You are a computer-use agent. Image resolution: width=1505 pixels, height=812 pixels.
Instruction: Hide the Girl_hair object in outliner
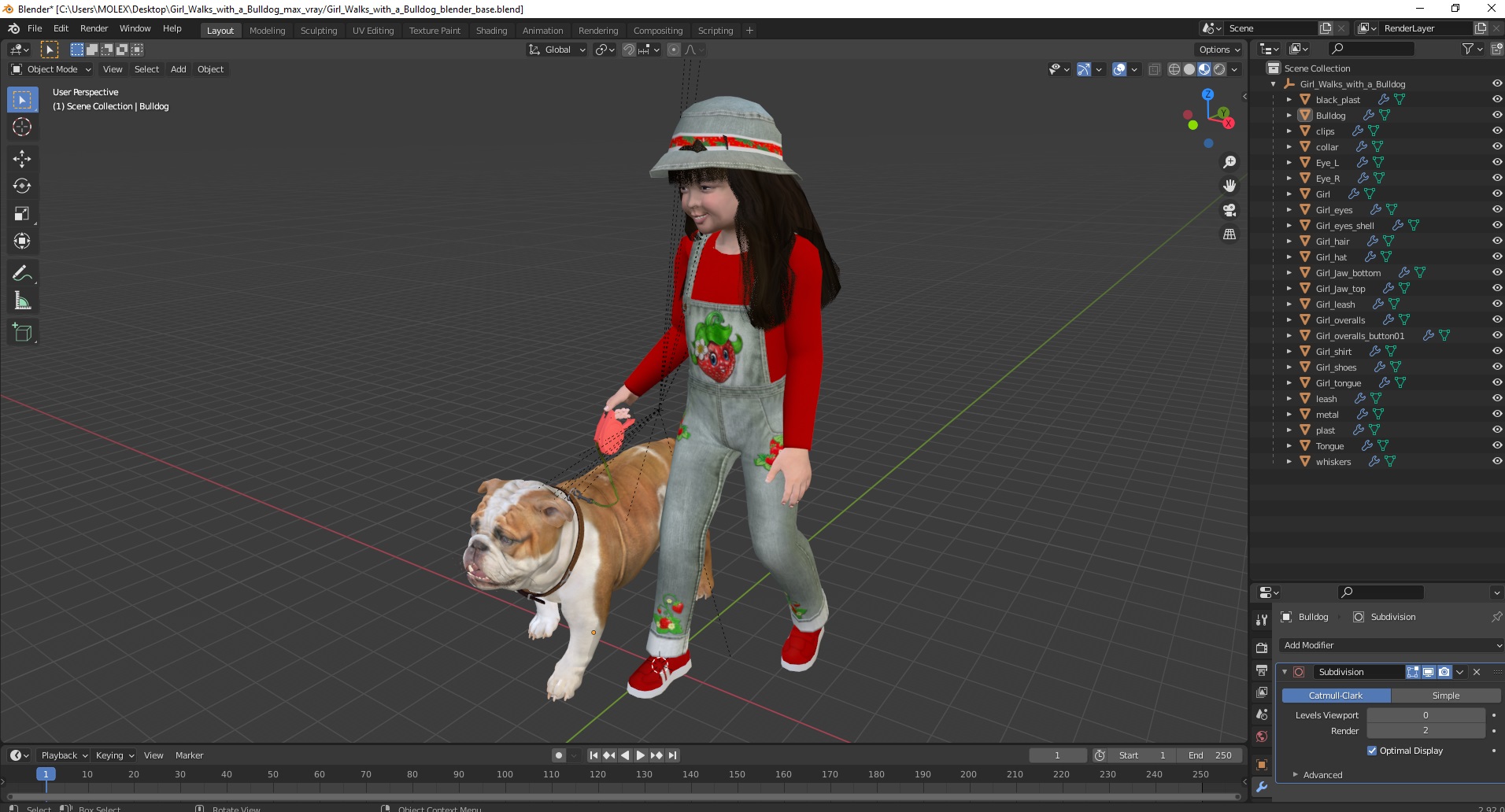click(x=1496, y=241)
